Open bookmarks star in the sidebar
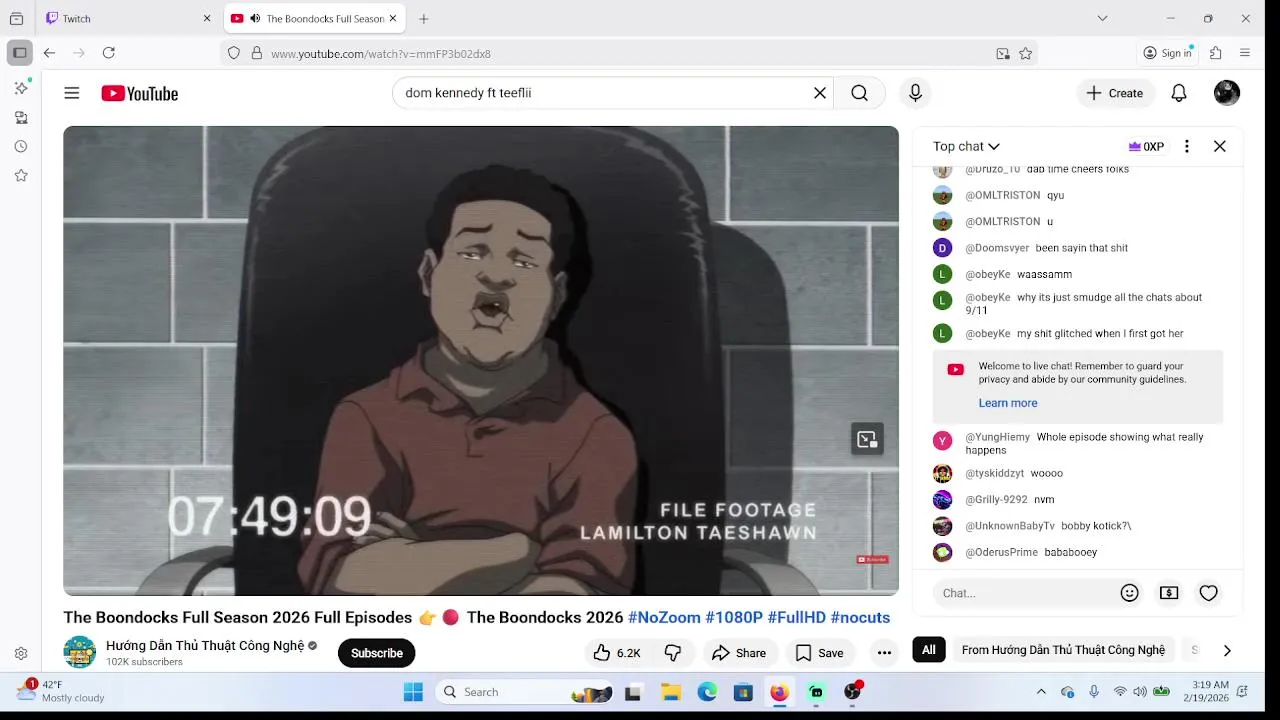Image resolution: width=1280 pixels, height=720 pixels. click(x=21, y=175)
